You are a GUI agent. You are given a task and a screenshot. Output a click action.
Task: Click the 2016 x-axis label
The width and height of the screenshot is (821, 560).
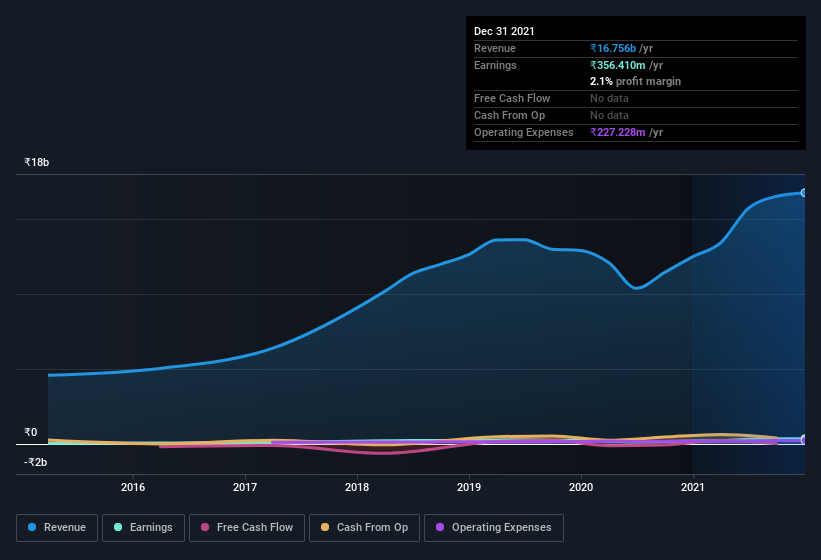(x=133, y=487)
